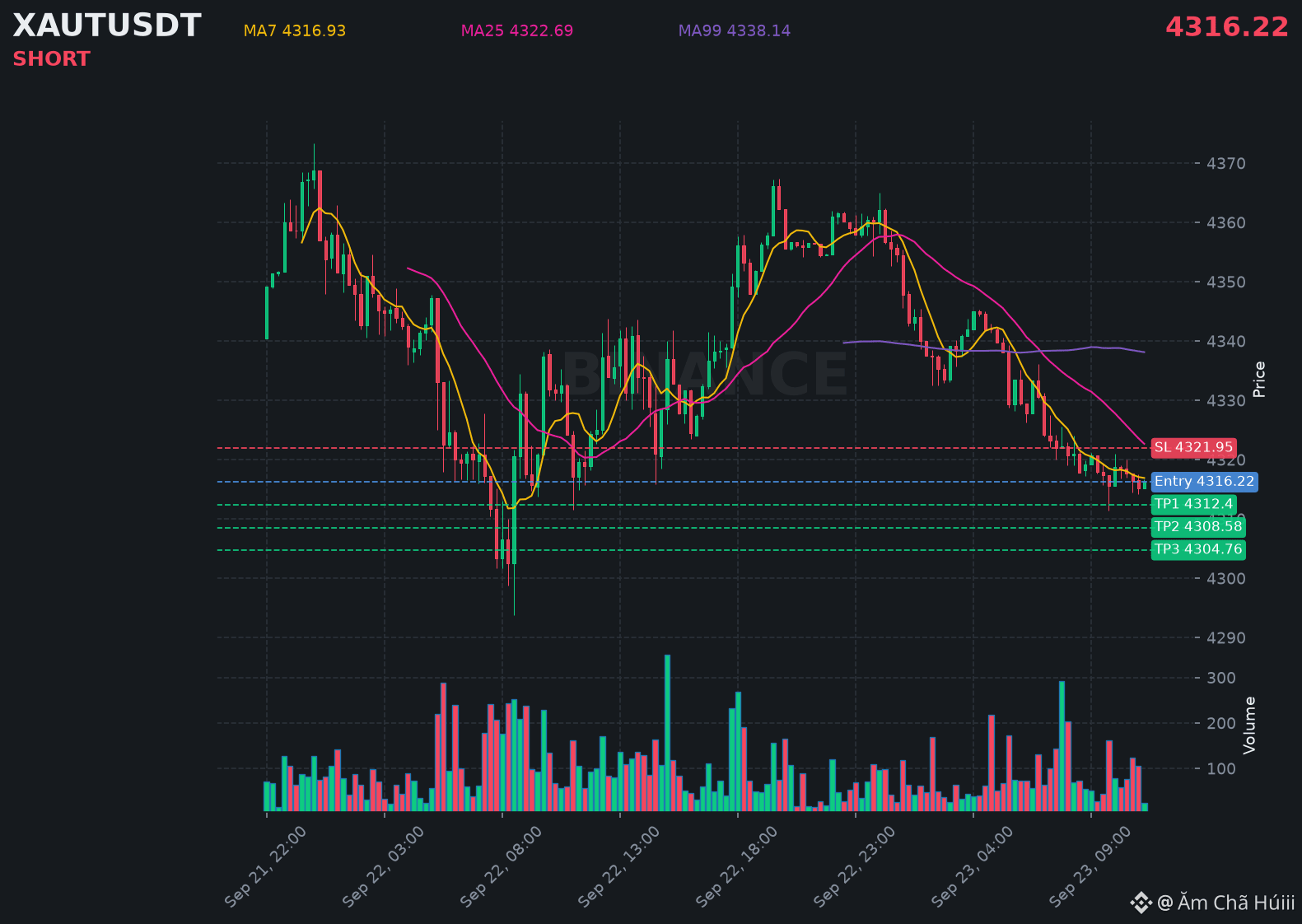Click the TP2 4308.58 target tag

pos(1198,526)
